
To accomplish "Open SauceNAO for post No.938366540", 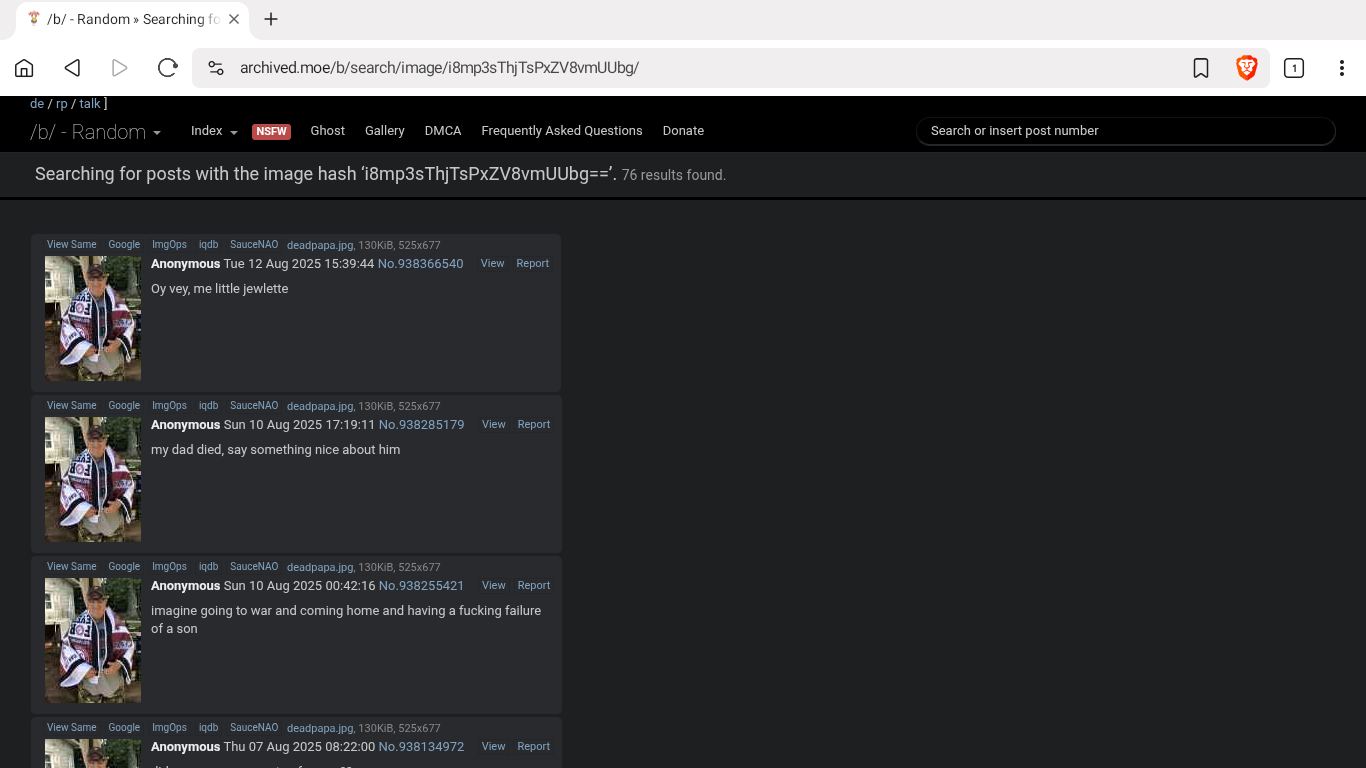I will [x=254, y=245].
